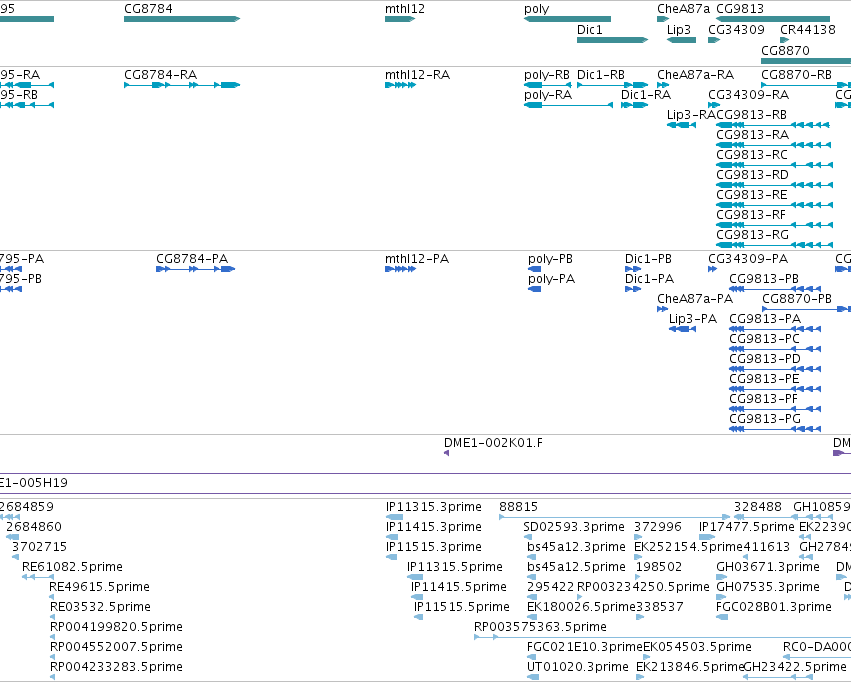Image resolution: width=851 pixels, height=682 pixels.
Task: Select transcript CG9813-RE
Action: (774, 205)
